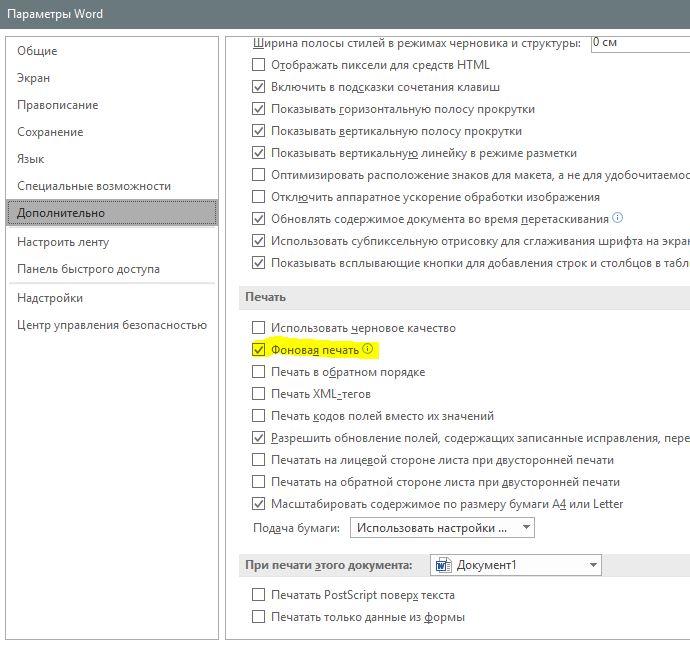
Task: Open Центр управления безопасностью section
Action: coord(112,325)
